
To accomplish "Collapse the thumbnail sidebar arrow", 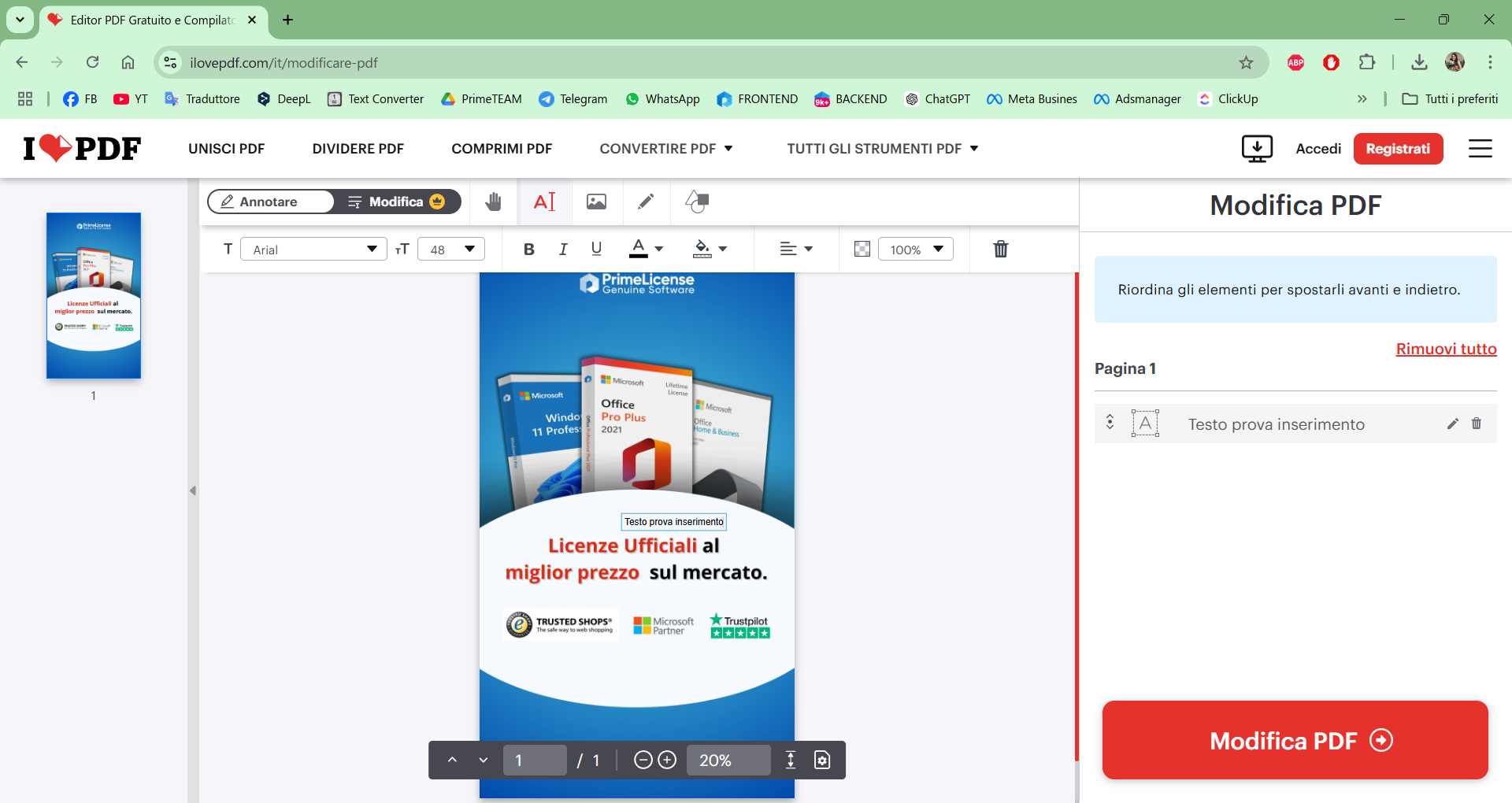I will click(x=193, y=490).
